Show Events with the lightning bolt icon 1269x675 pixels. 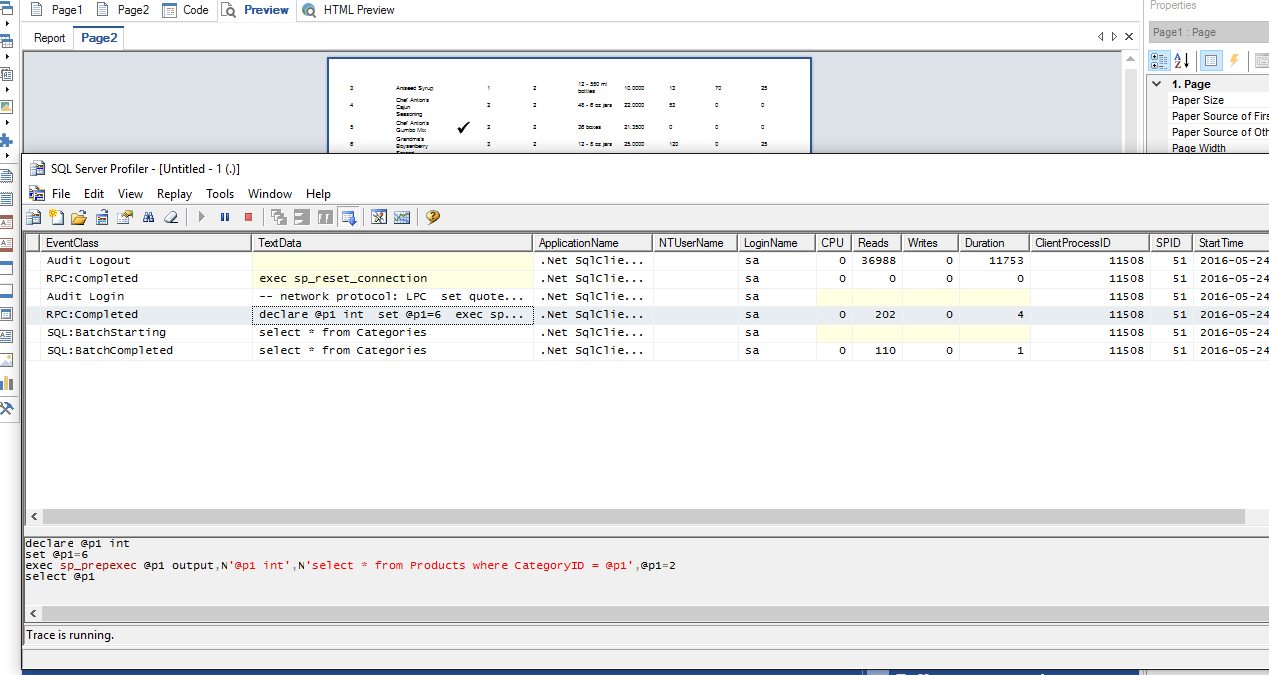1234,60
